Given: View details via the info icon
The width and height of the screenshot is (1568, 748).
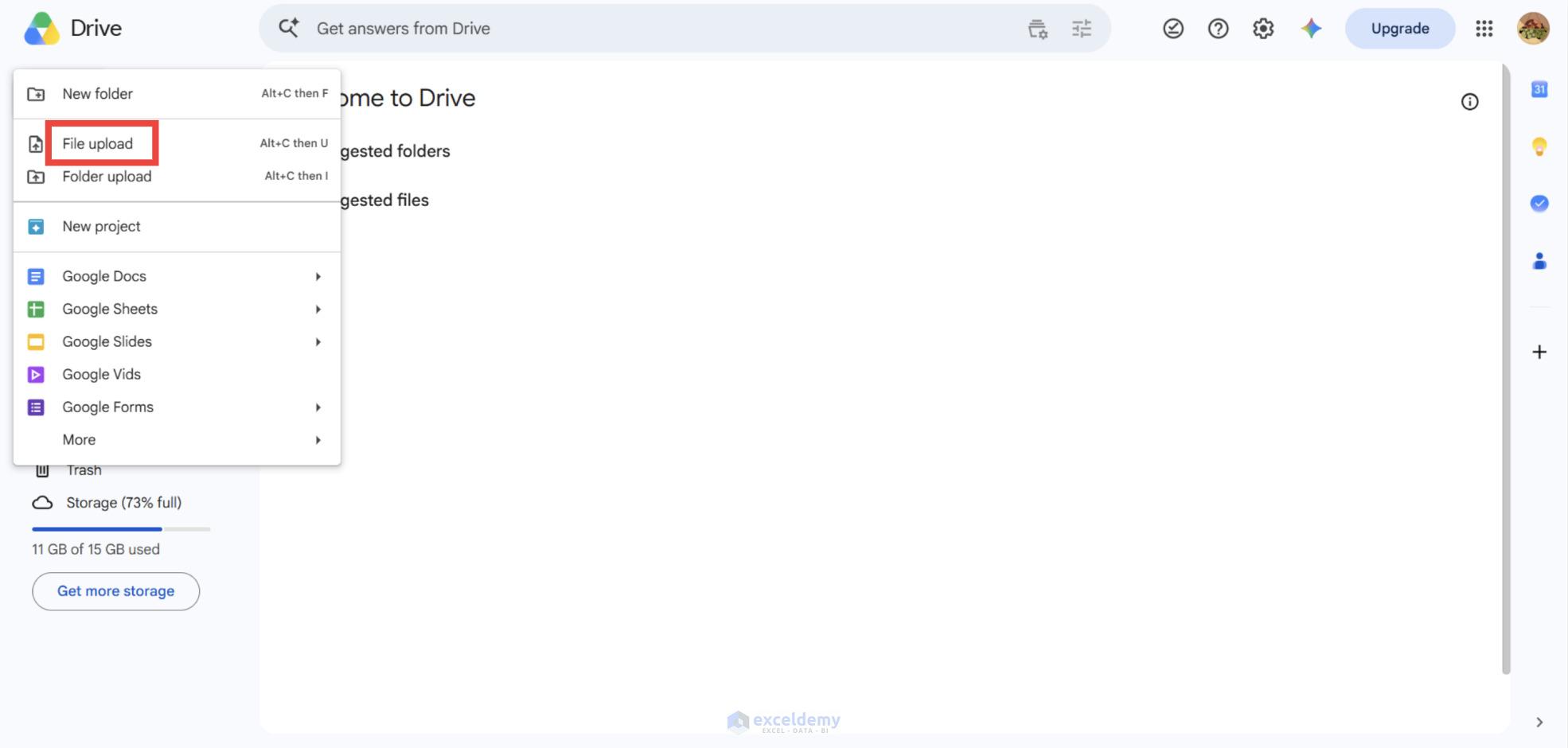Looking at the screenshot, I should point(1469,102).
